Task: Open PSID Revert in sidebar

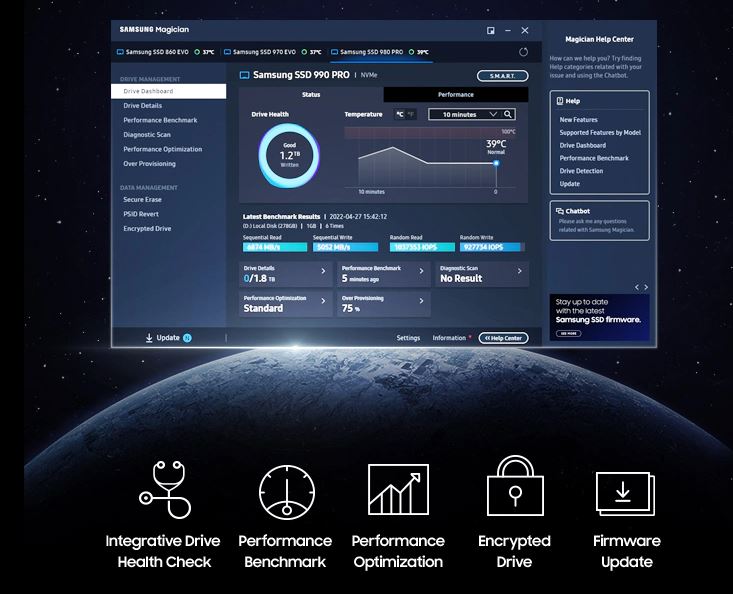Action: (141, 214)
